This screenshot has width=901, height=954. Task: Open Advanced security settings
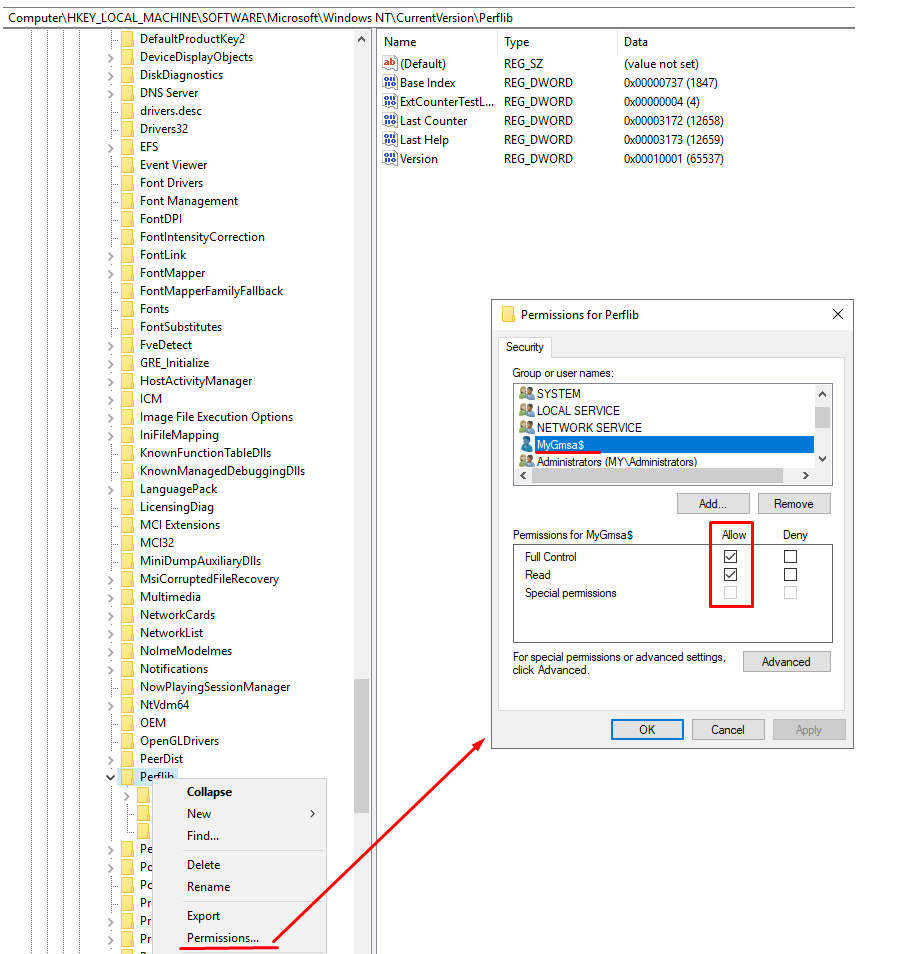point(786,661)
